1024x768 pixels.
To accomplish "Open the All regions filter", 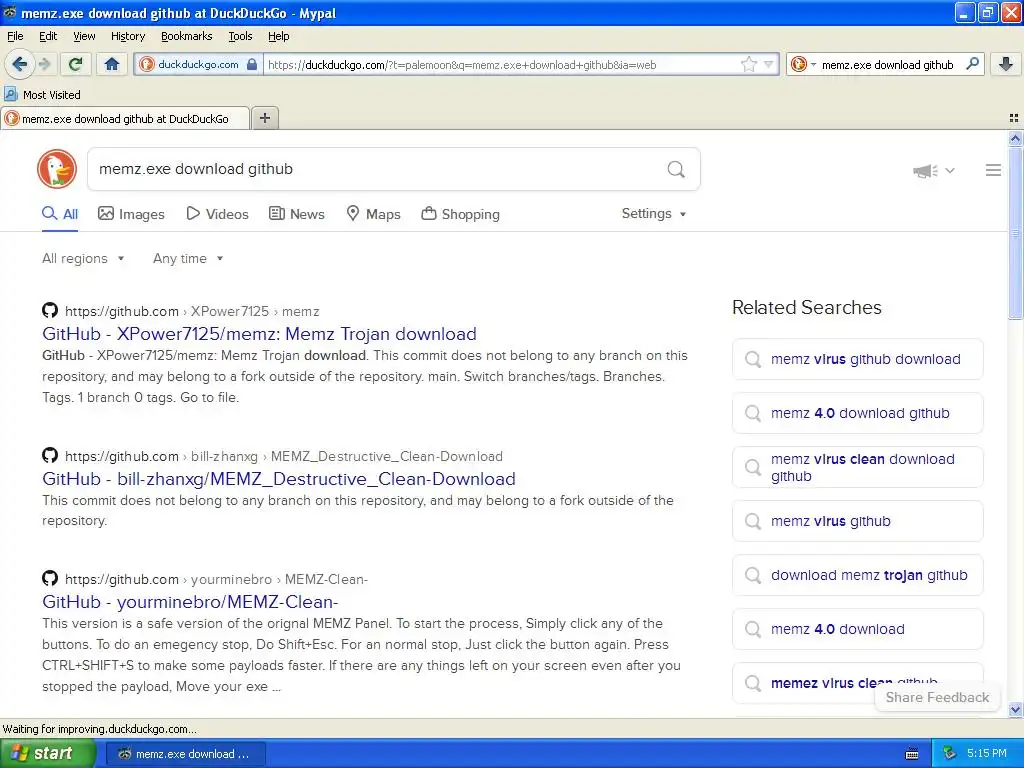I will 83,259.
